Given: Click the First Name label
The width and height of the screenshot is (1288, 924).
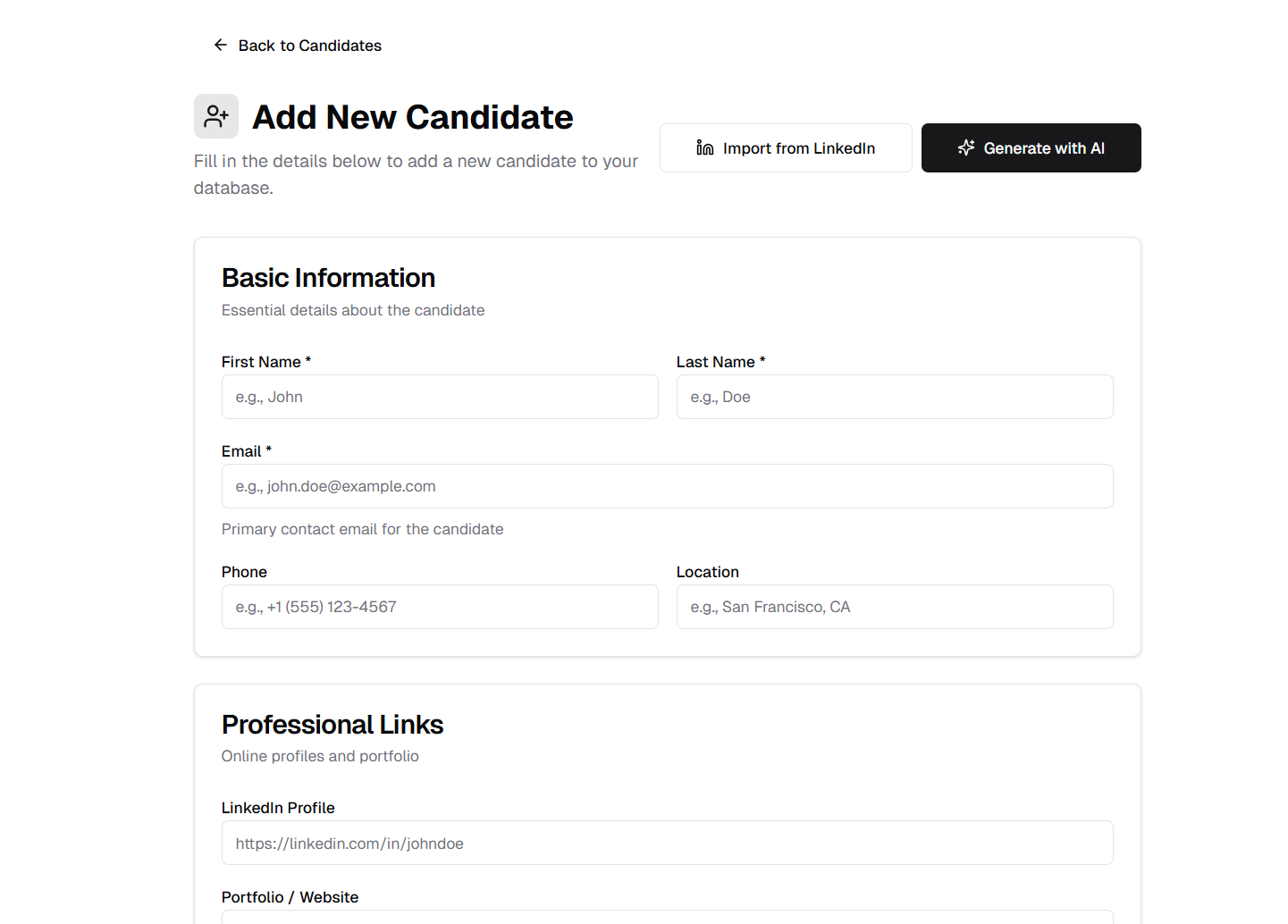Looking at the screenshot, I should pyautogui.click(x=261, y=362).
